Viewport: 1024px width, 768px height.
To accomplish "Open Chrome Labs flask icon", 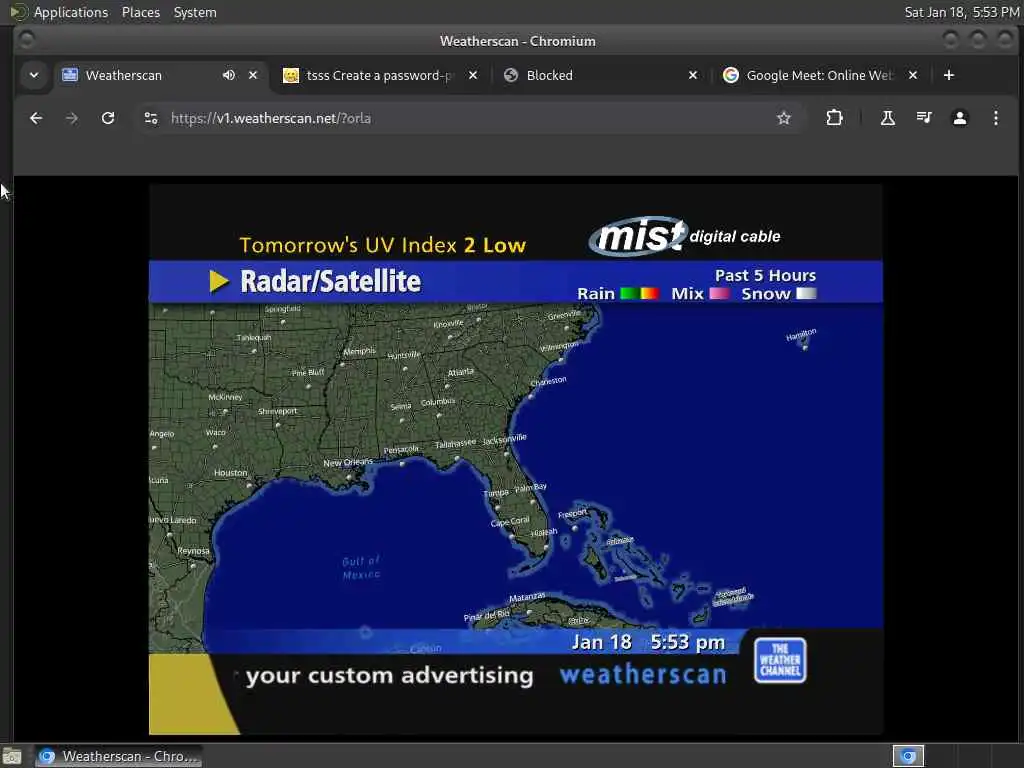I will [888, 118].
